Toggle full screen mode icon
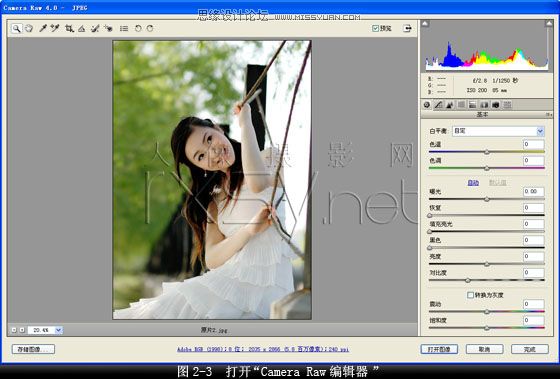 pos(407,28)
